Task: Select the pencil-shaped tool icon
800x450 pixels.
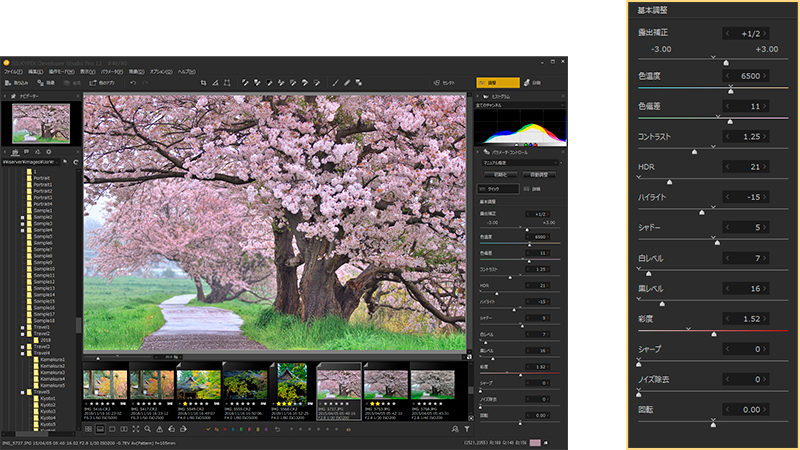Action: [347, 83]
